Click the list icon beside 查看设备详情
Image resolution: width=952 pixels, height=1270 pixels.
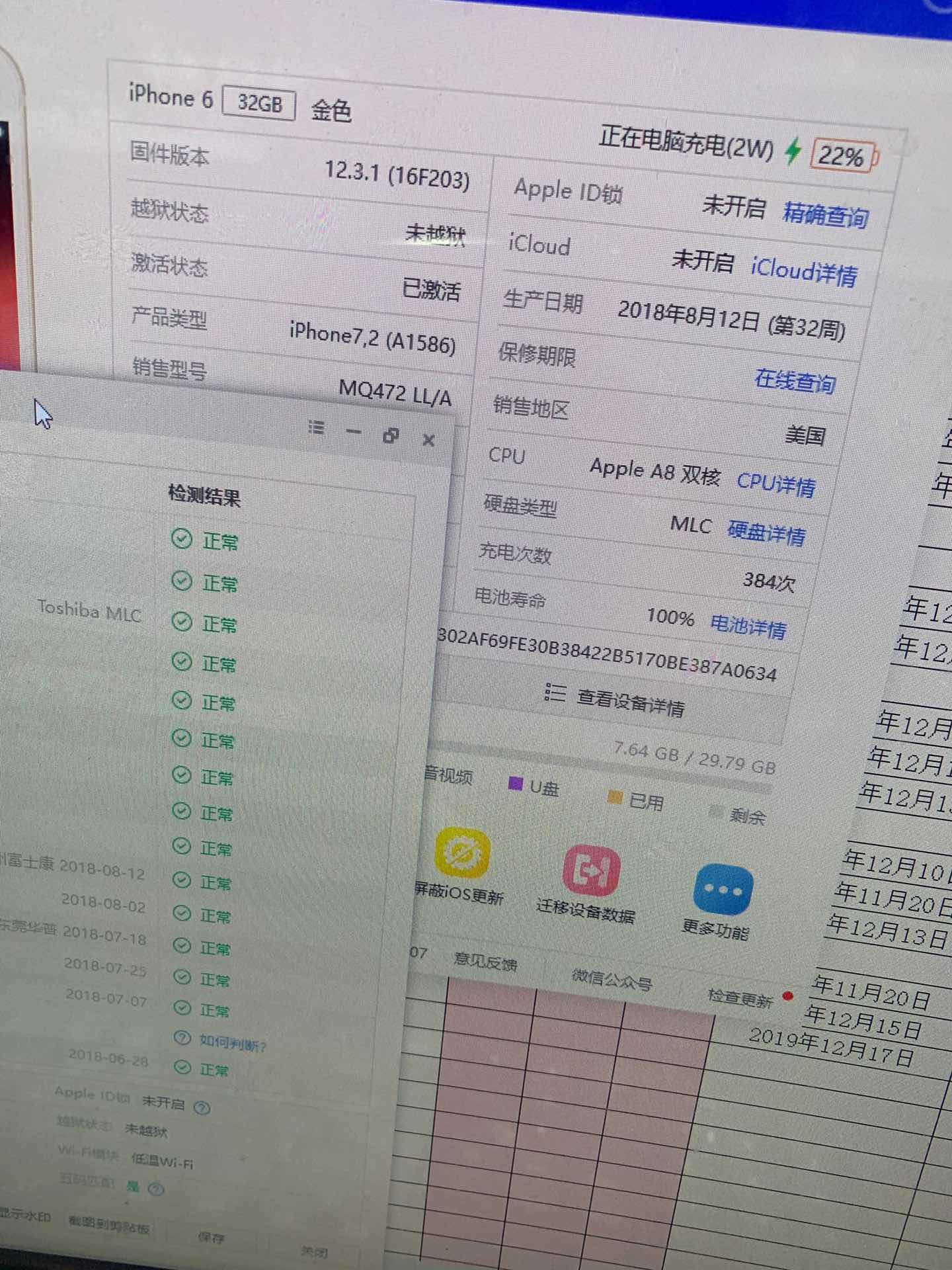coord(555,693)
